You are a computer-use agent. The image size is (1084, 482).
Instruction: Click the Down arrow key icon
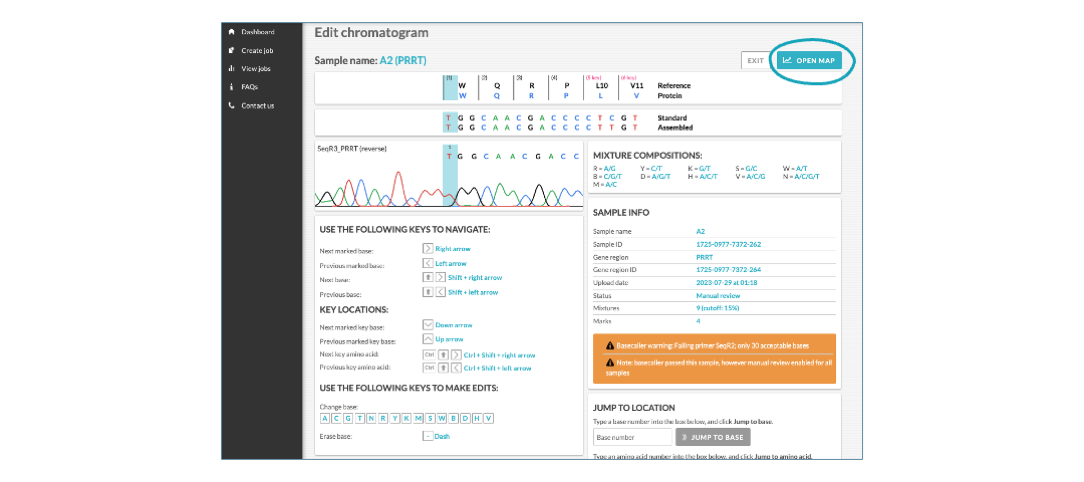tap(428, 324)
